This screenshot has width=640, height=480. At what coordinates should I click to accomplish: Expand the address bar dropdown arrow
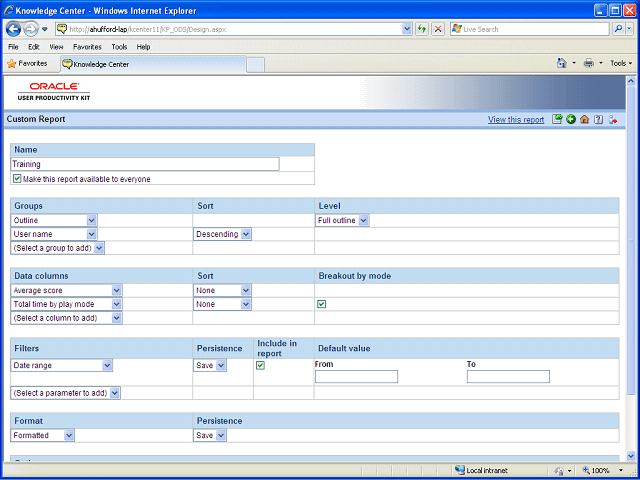point(407,29)
